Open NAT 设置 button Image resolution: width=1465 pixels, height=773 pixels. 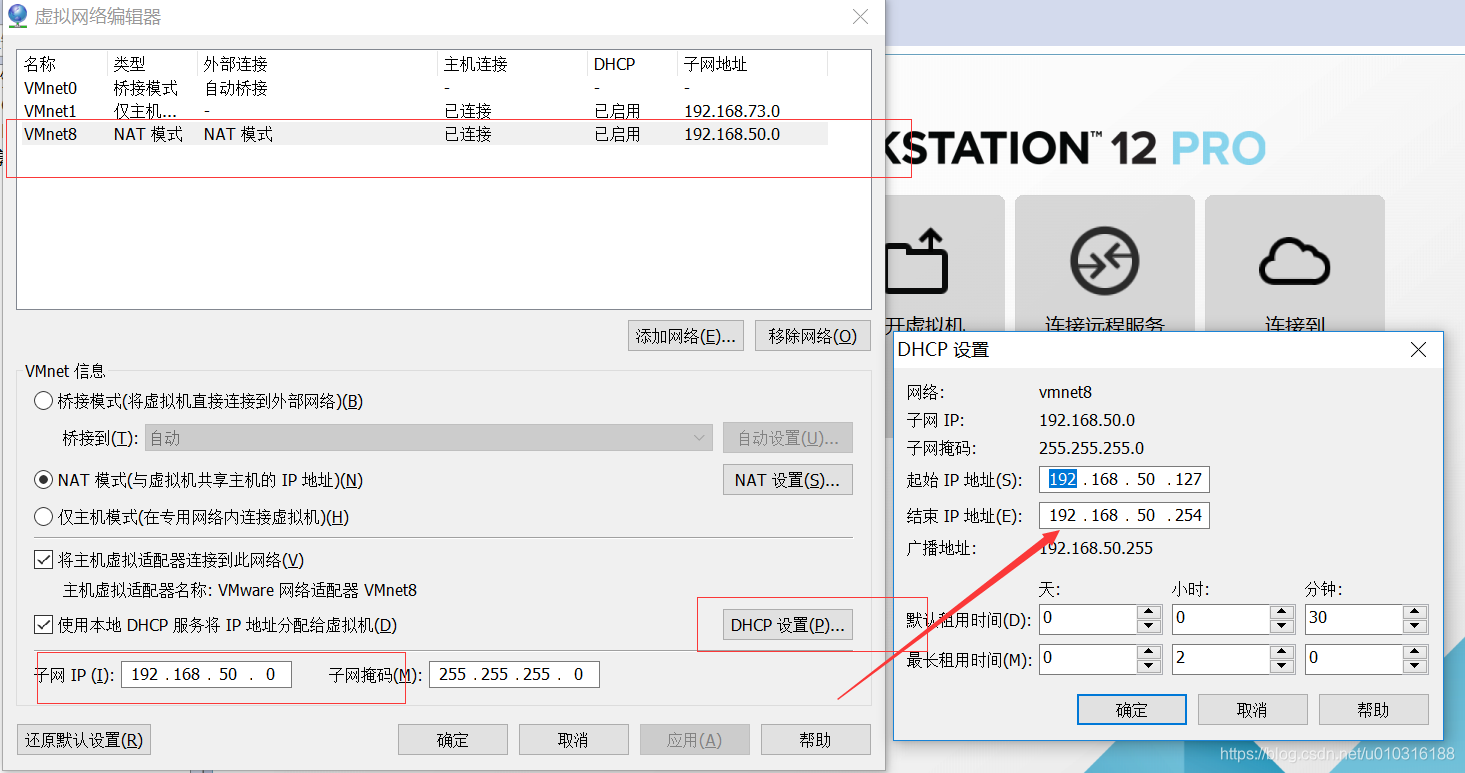tap(788, 480)
